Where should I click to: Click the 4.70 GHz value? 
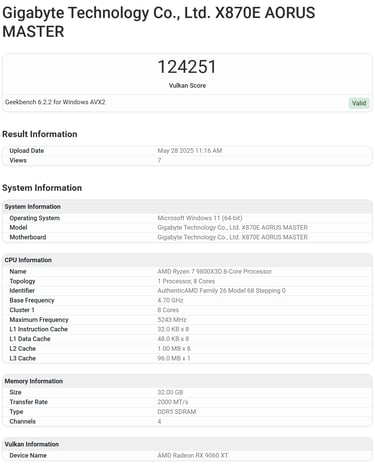170,300
